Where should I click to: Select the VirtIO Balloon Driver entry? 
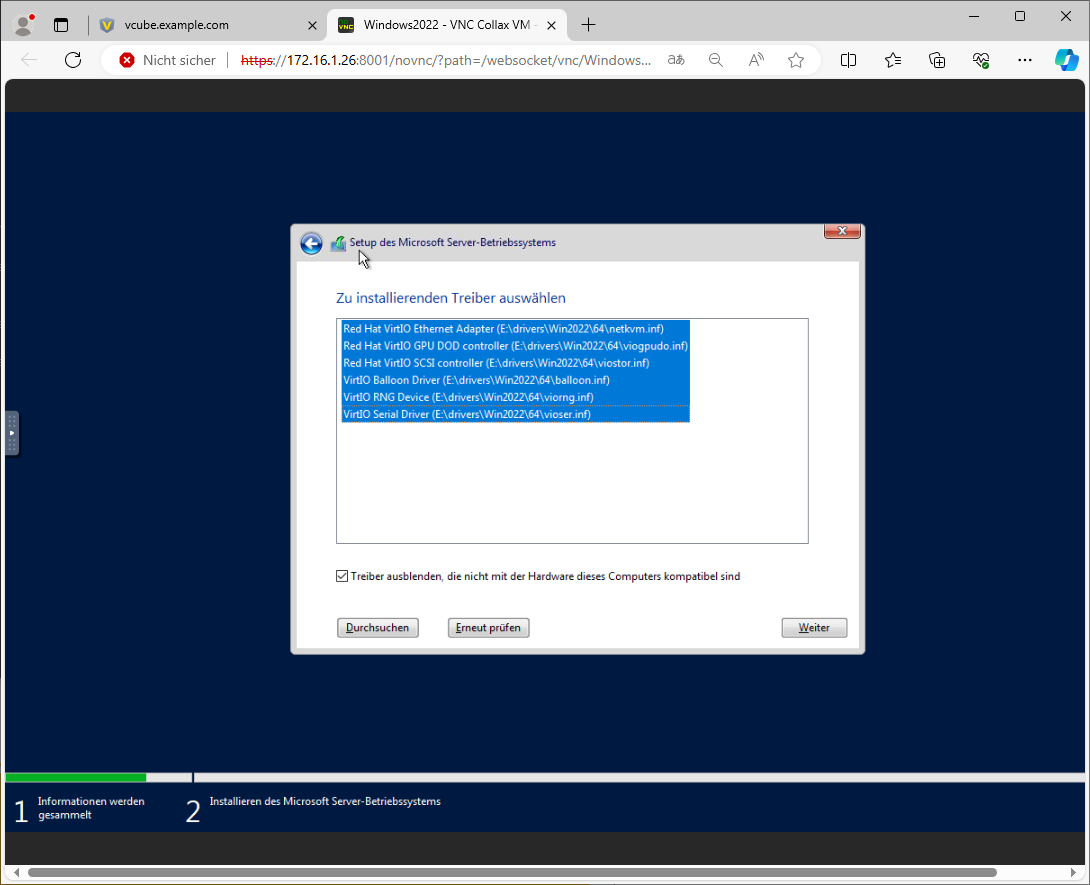point(515,380)
